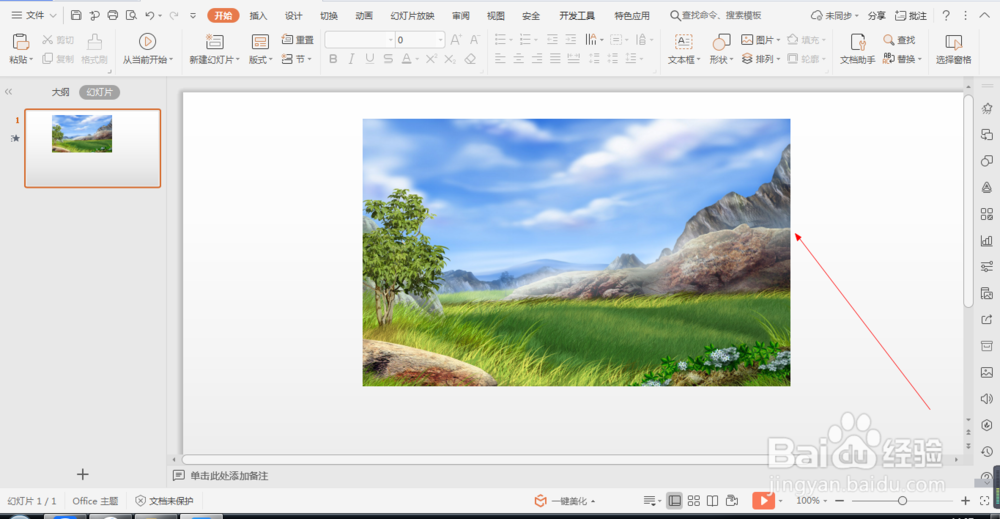Click the Zoom In plus button
The width and height of the screenshot is (1000, 519).
[965, 501]
